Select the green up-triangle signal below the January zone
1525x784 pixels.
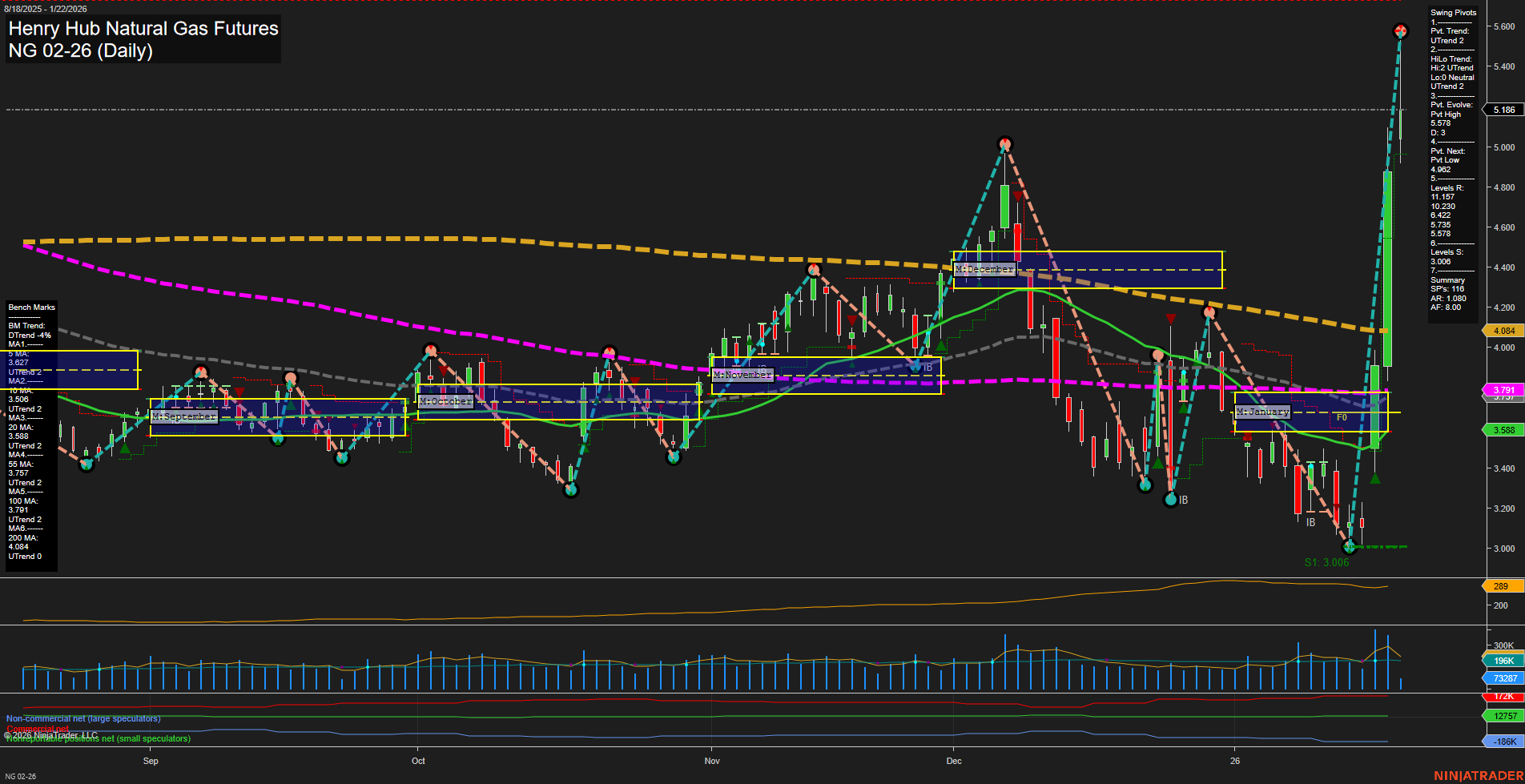(x=1374, y=478)
